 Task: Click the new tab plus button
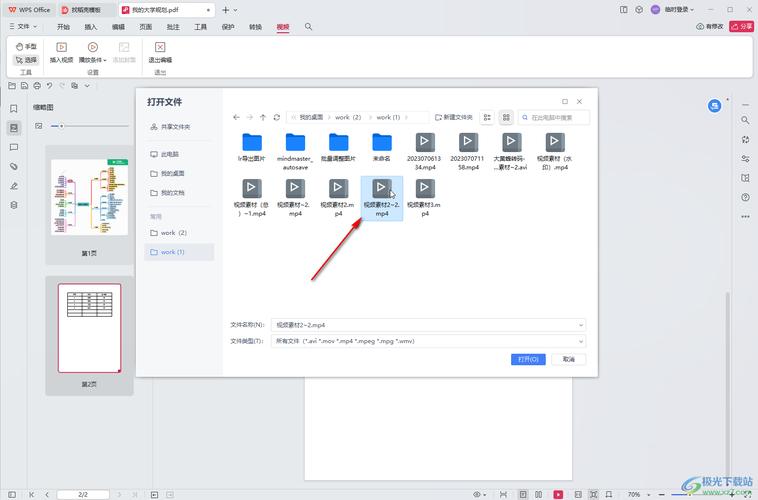pyautogui.click(x=225, y=10)
